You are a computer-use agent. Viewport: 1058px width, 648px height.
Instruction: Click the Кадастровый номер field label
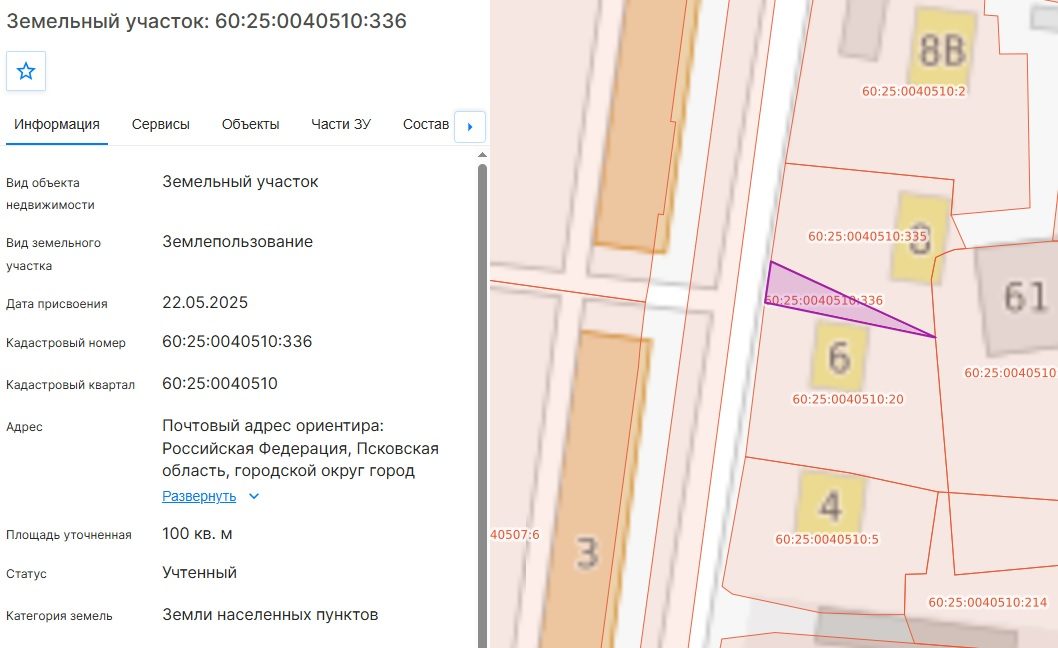(x=66, y=343)
